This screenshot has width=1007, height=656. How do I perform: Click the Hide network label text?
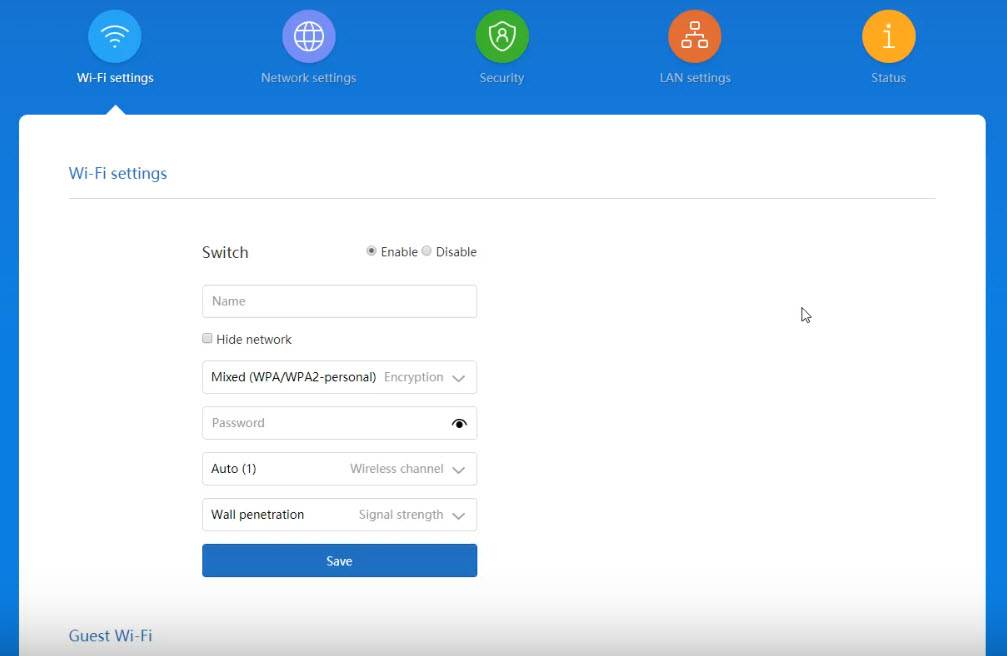(x=254, y=339)
